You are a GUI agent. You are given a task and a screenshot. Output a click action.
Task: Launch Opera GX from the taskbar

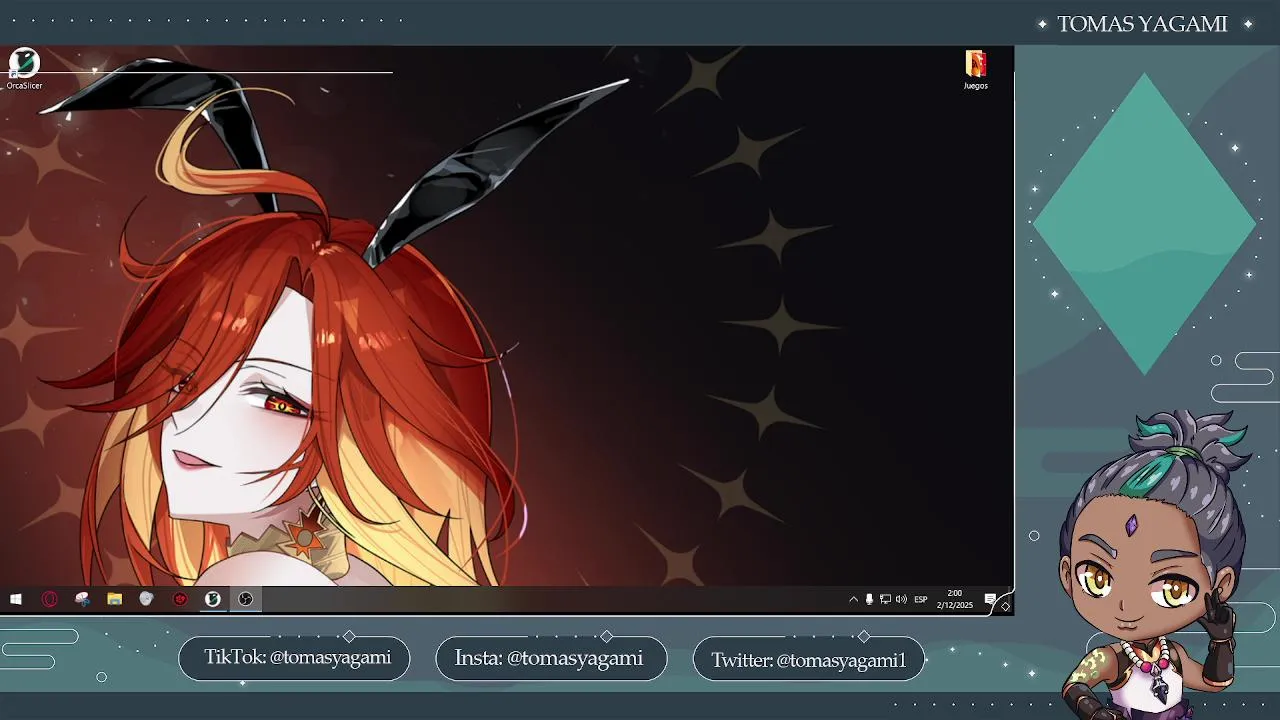(x=49, y=599)
